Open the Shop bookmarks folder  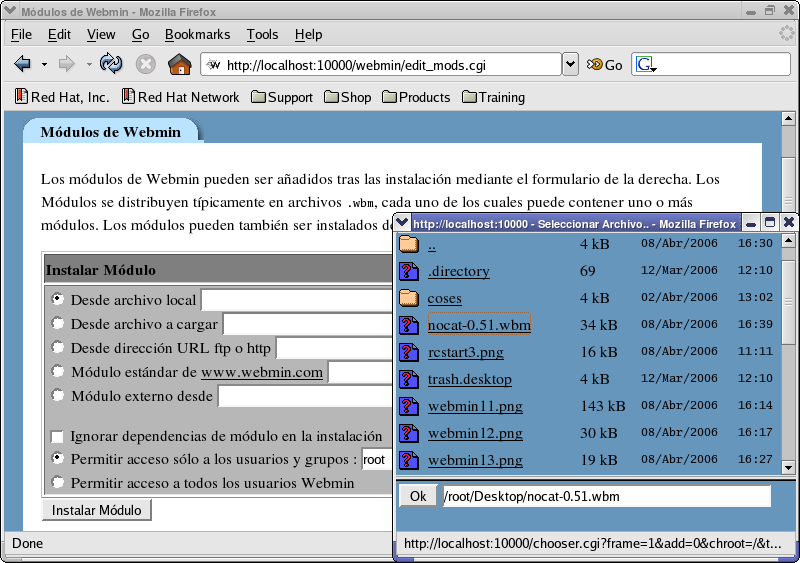point(348,97)
